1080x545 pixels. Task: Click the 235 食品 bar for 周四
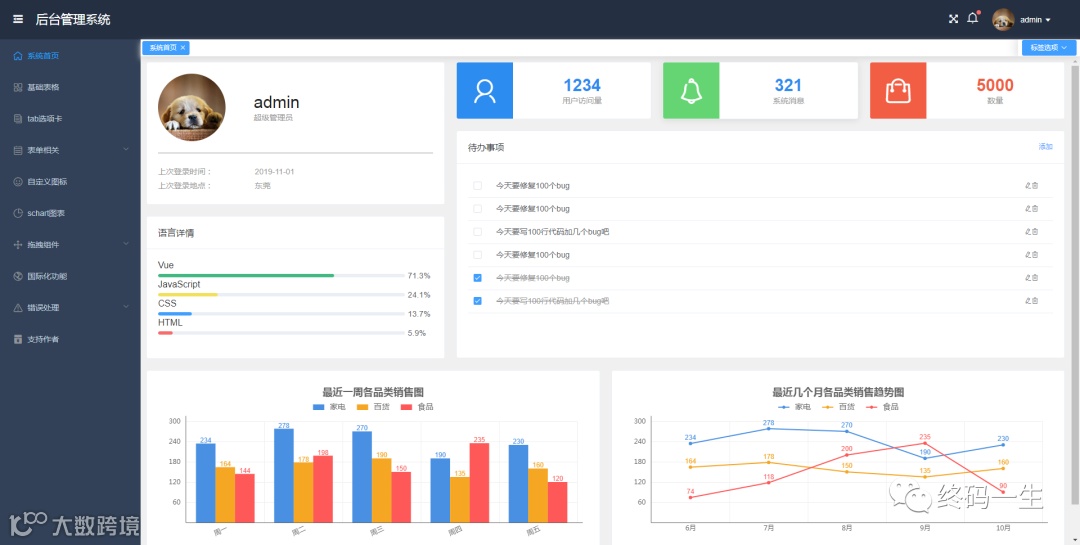tap(479, 482)
